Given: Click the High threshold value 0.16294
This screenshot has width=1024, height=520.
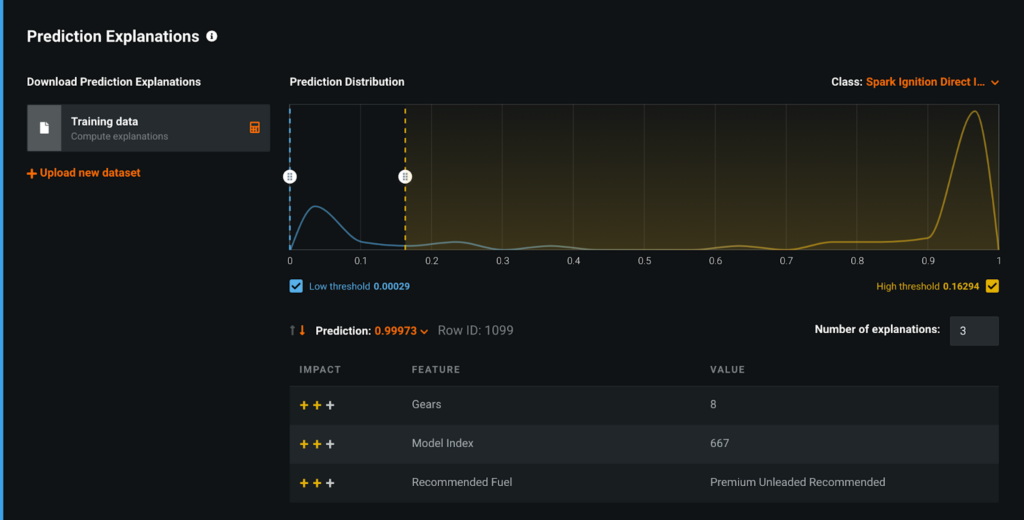Looking at the screenshot, I should (961, 286).
